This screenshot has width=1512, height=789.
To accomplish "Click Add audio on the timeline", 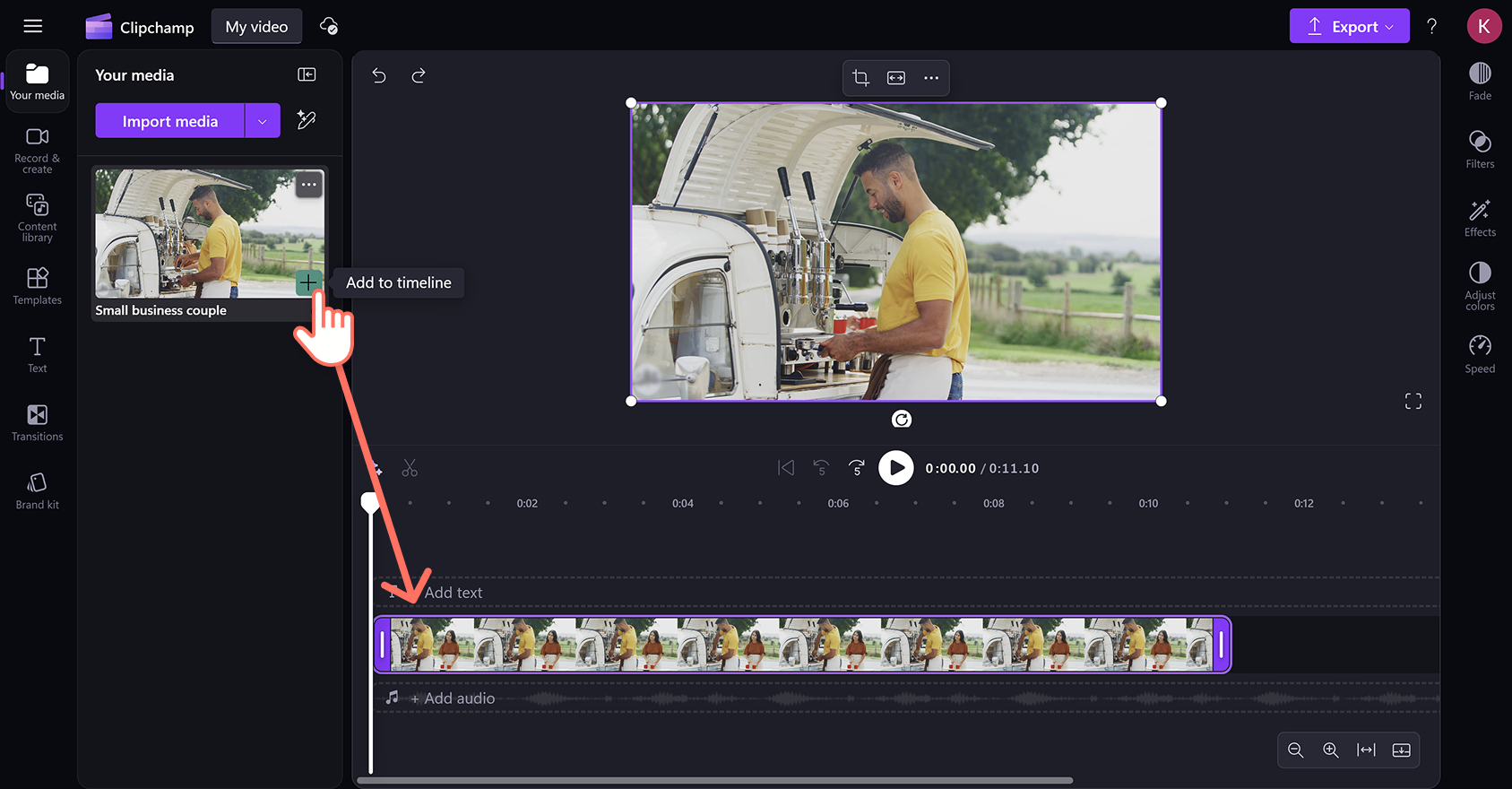I will [452, 698].
